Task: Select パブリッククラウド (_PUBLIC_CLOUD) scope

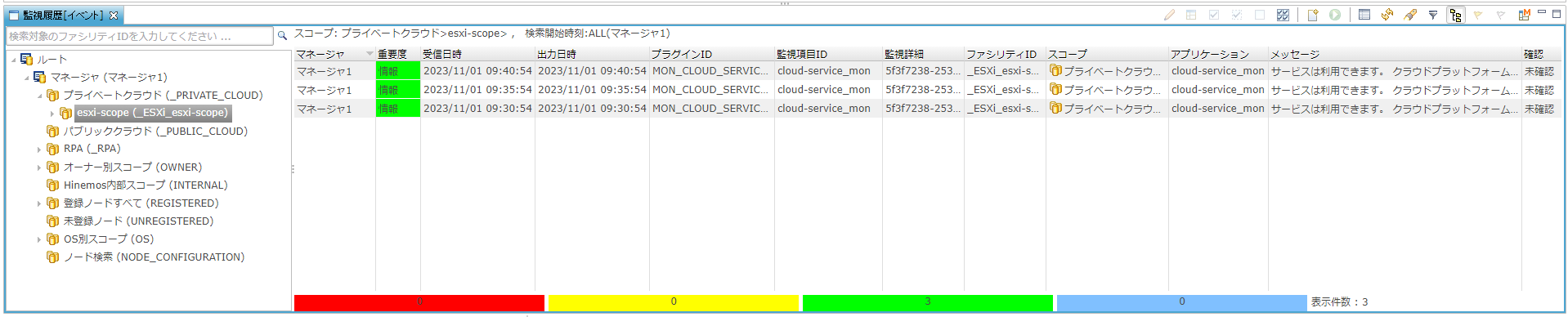Action: 155,131
